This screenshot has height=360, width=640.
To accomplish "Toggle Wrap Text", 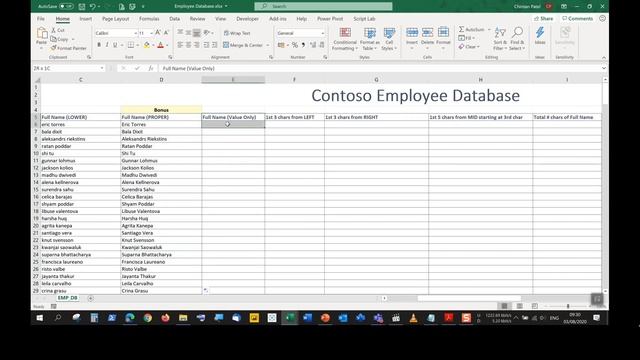I will click(x=237, y=33).
